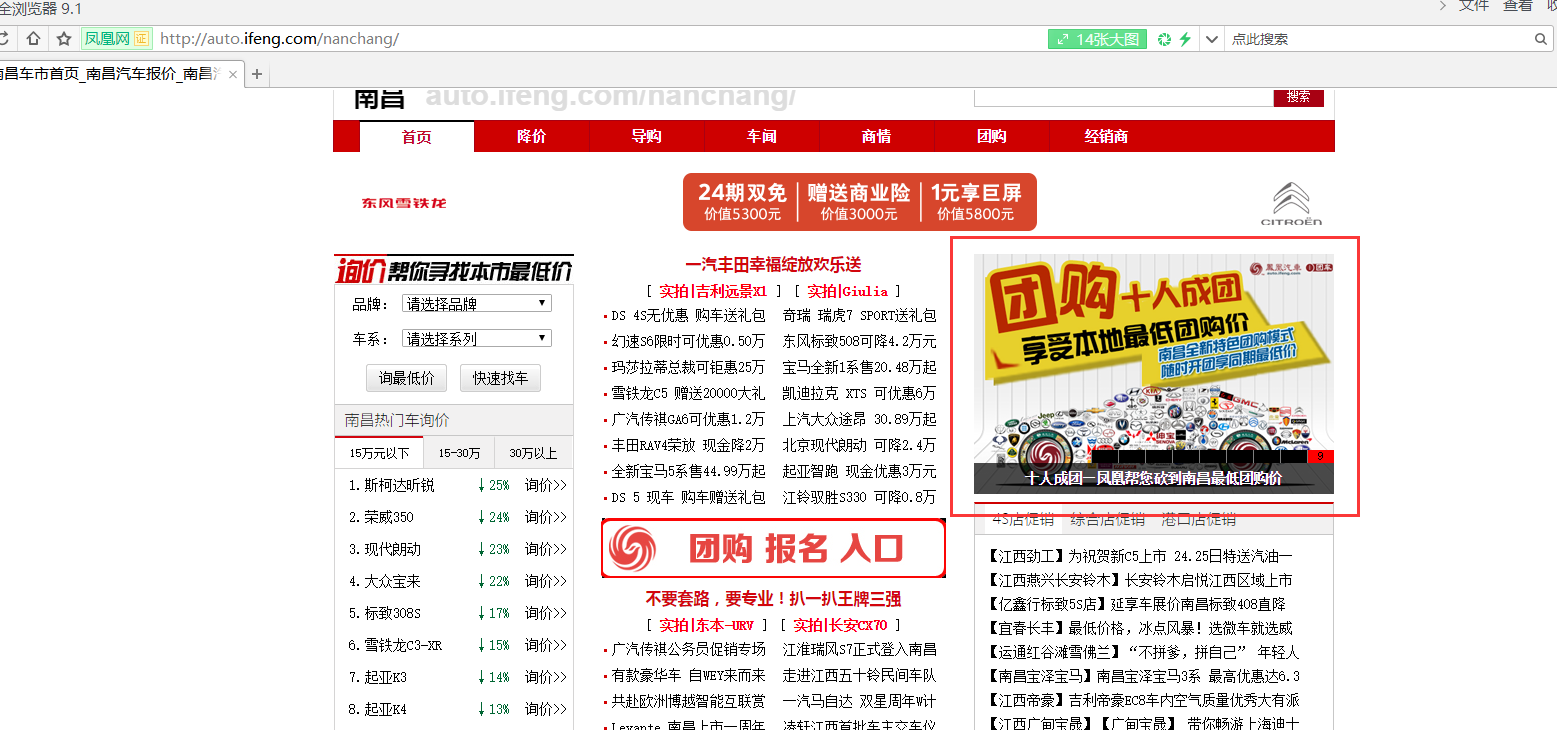Switch to the 综合店促销 tab
Image resolution: width=1557 pixels, height=730 pixels.
pyautogui.click(x=1108, y=519)
